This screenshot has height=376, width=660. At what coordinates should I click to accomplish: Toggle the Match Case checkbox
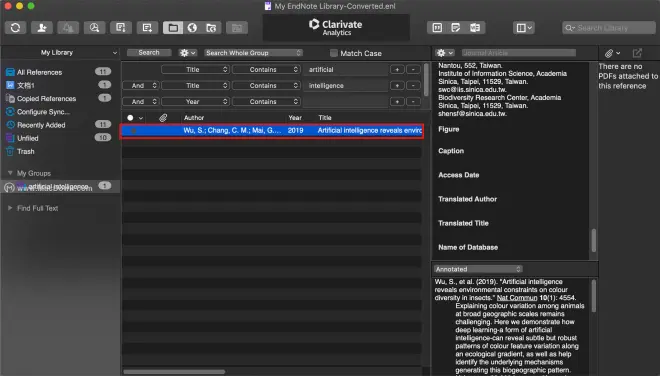click(334, 53)
